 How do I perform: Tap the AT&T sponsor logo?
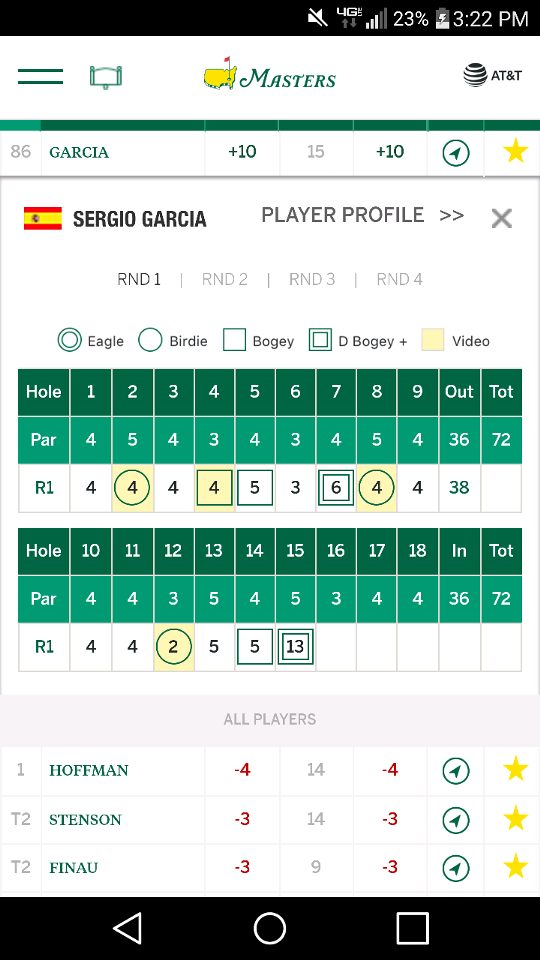[x=492, y=75]
